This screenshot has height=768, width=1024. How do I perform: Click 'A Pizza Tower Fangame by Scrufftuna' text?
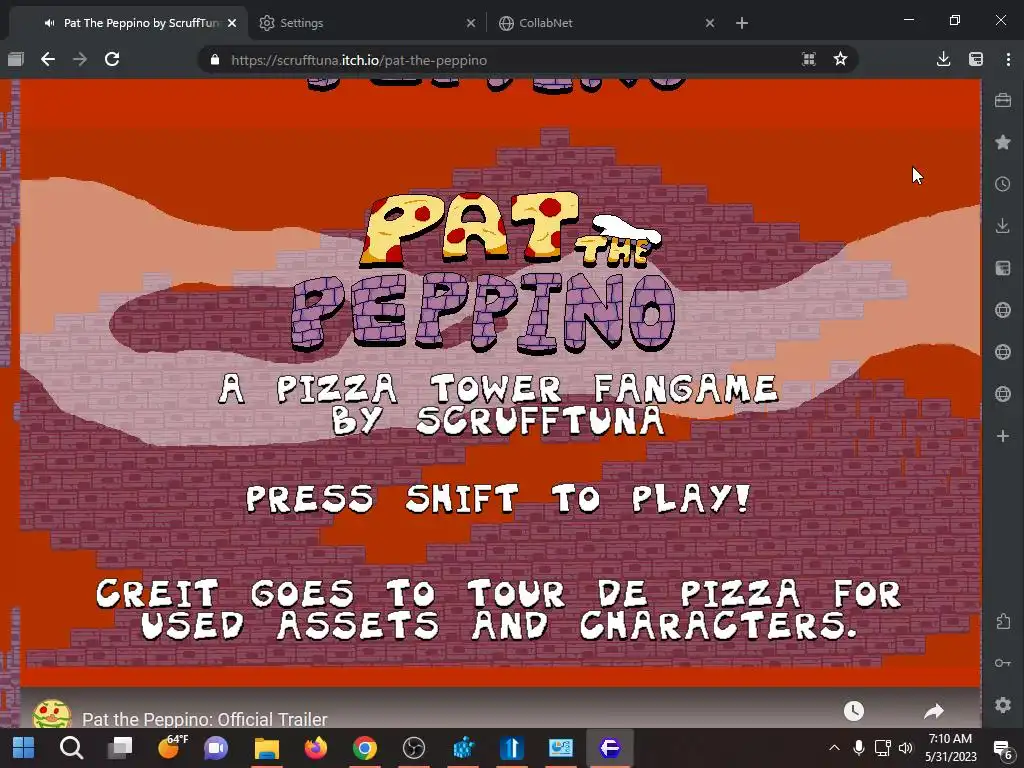498,404
